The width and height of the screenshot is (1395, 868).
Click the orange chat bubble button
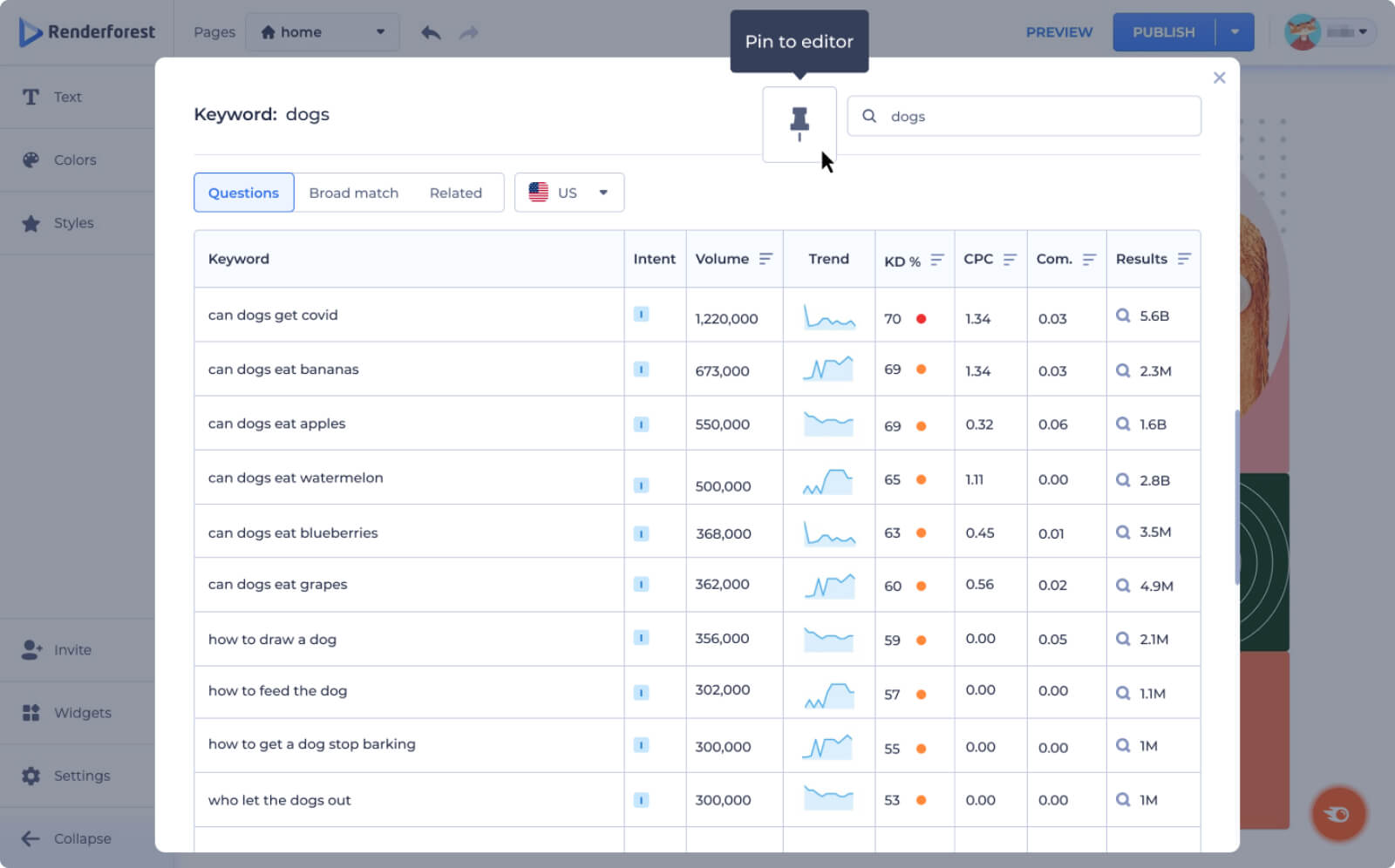(1338, 814)
